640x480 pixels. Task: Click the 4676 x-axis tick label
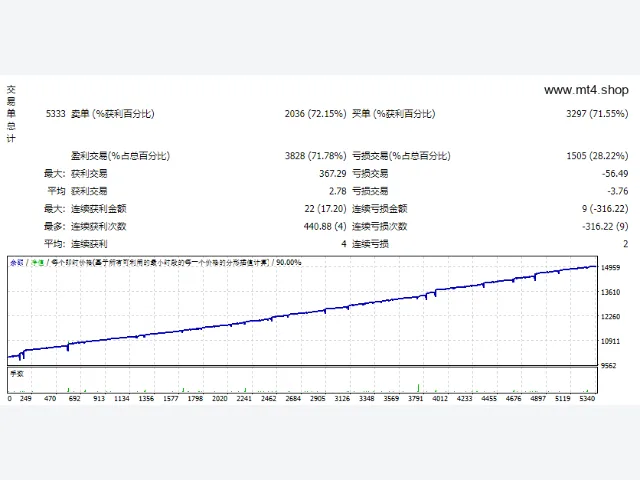click(x=513, y=398)
